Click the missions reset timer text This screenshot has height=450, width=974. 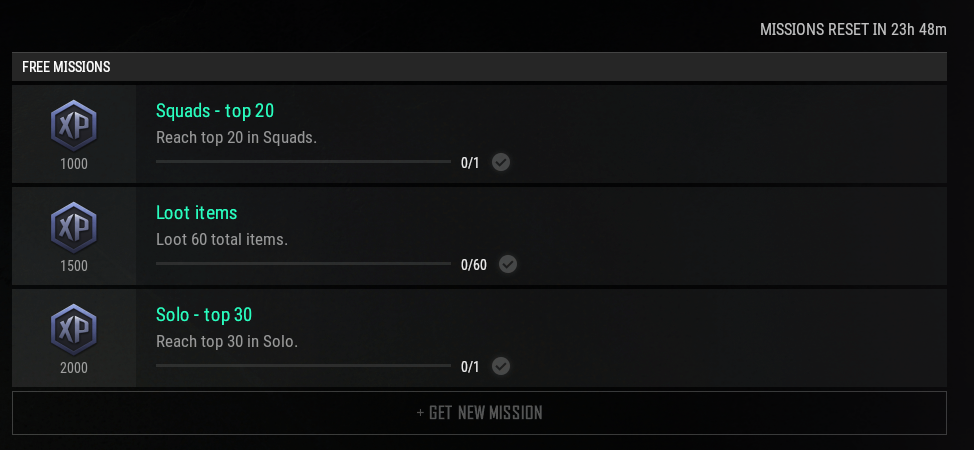click(853, 29)
